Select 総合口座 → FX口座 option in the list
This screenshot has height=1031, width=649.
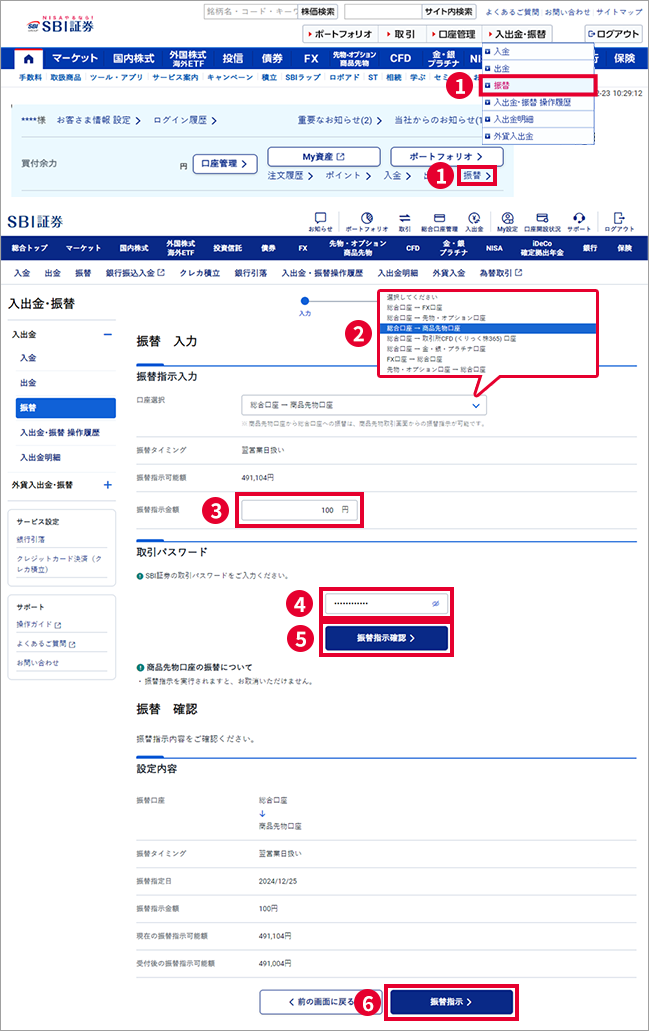point(414,308)
